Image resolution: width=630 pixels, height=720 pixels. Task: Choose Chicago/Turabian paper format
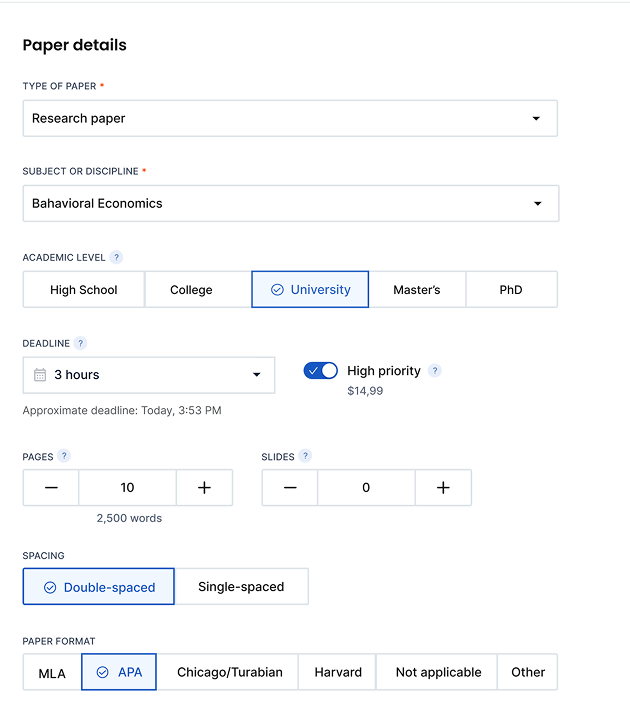[x=230, y=672]
